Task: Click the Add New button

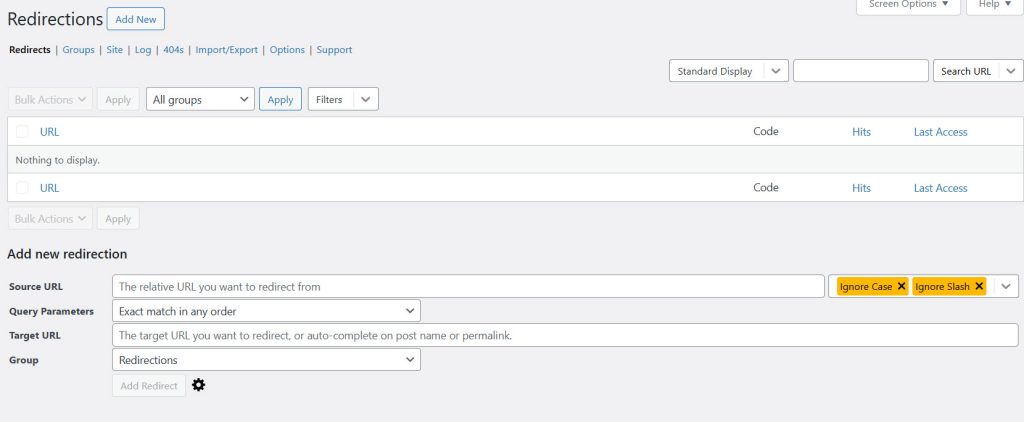Action: pos(136,19)
